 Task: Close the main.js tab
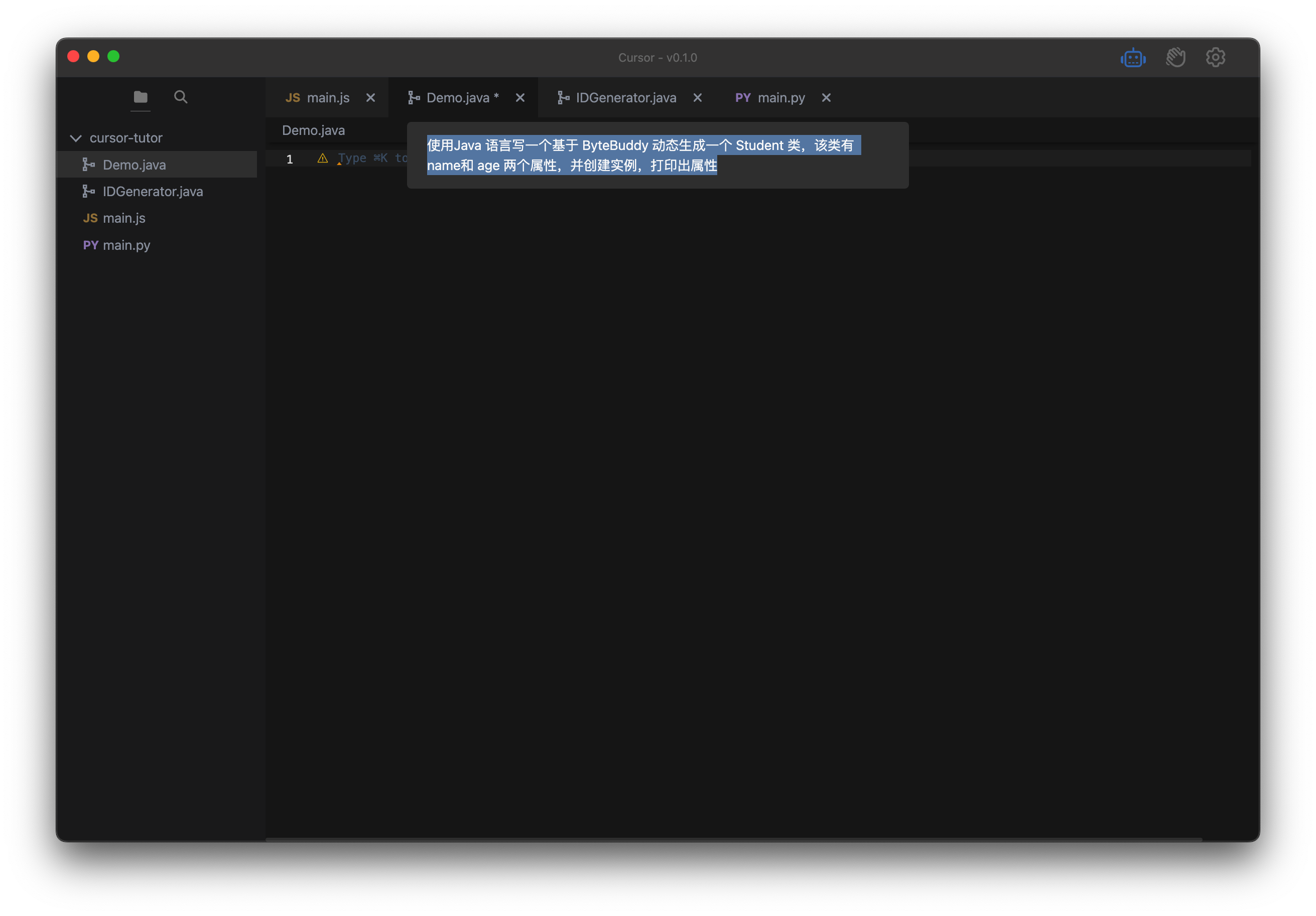click(x=371, y=98)
